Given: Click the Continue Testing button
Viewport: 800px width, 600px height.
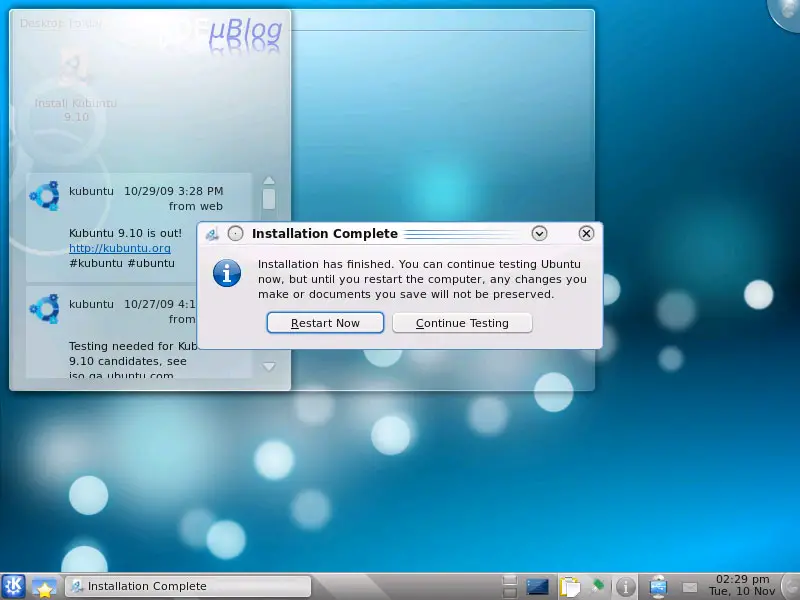Looking at the screenshot, I should (x=462, y=323).
